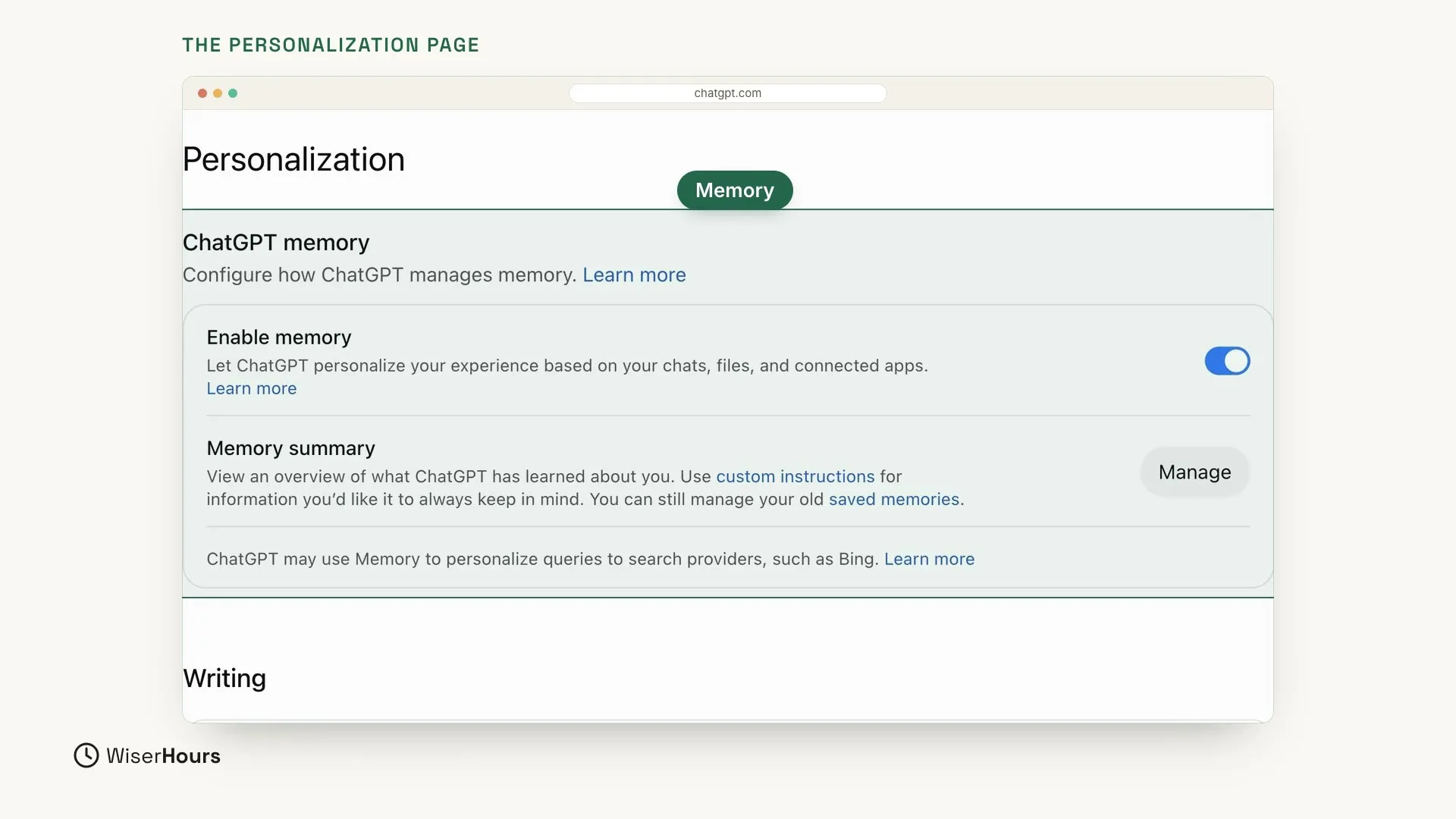Open the saved memories link

894,499
